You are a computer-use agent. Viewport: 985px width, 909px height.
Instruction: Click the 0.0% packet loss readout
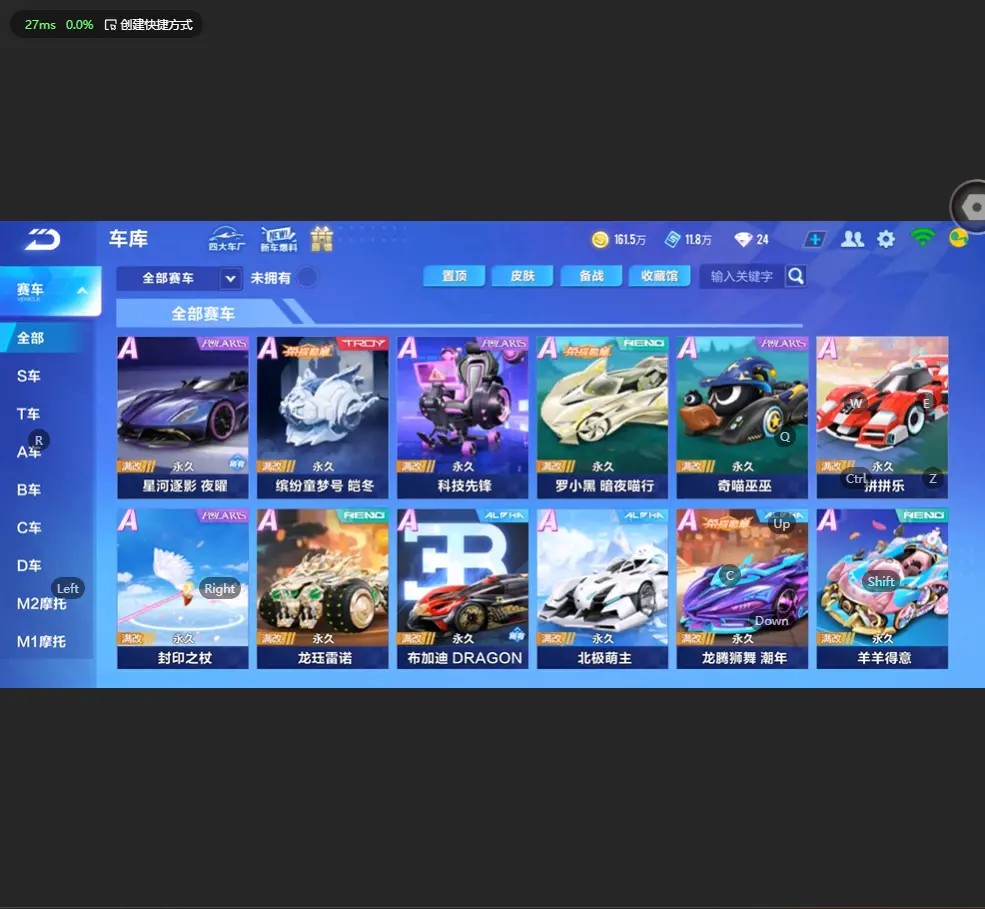click(x=79, y=25)
